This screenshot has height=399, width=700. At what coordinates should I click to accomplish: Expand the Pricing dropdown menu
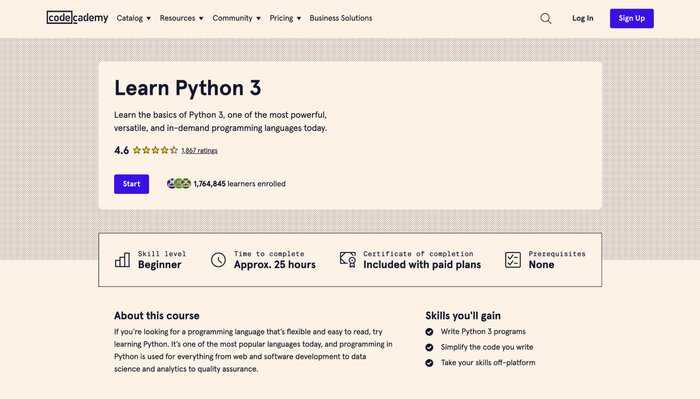point(285,18)
